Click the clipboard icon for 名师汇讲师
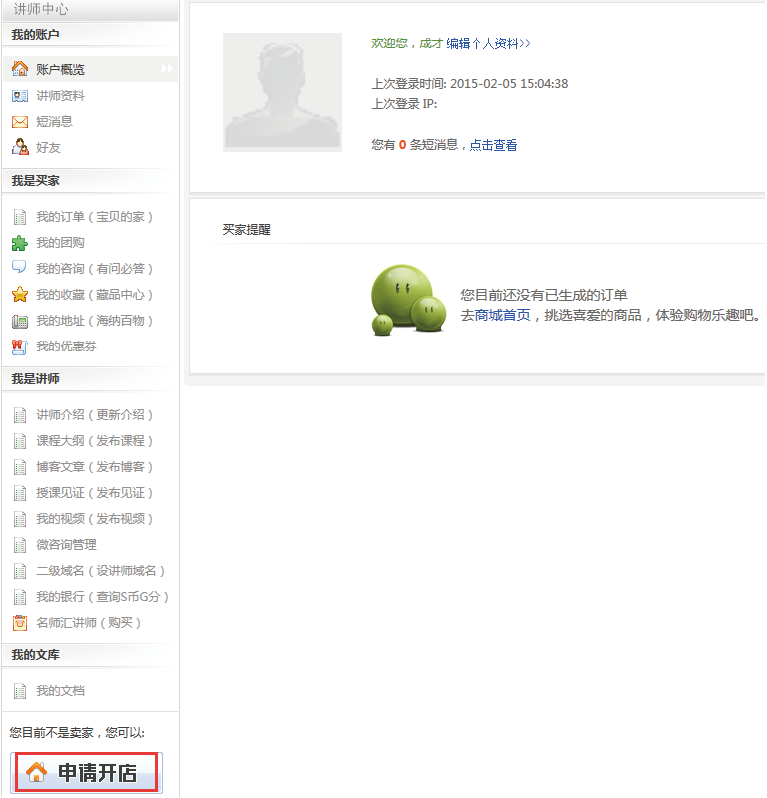 20,623
